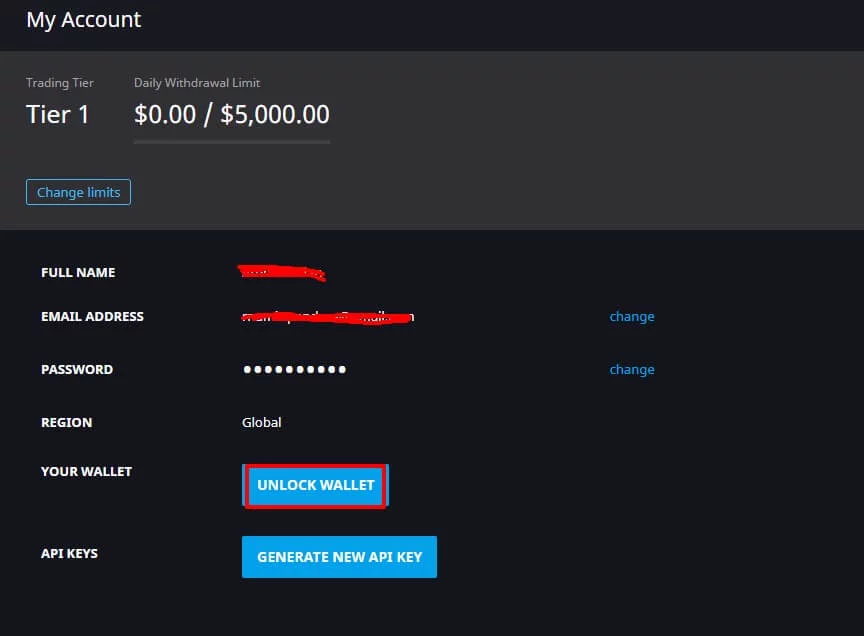Viewport: 864px width, 636px height.
Task: Click the redacted email address value
Action: (328, 317)
